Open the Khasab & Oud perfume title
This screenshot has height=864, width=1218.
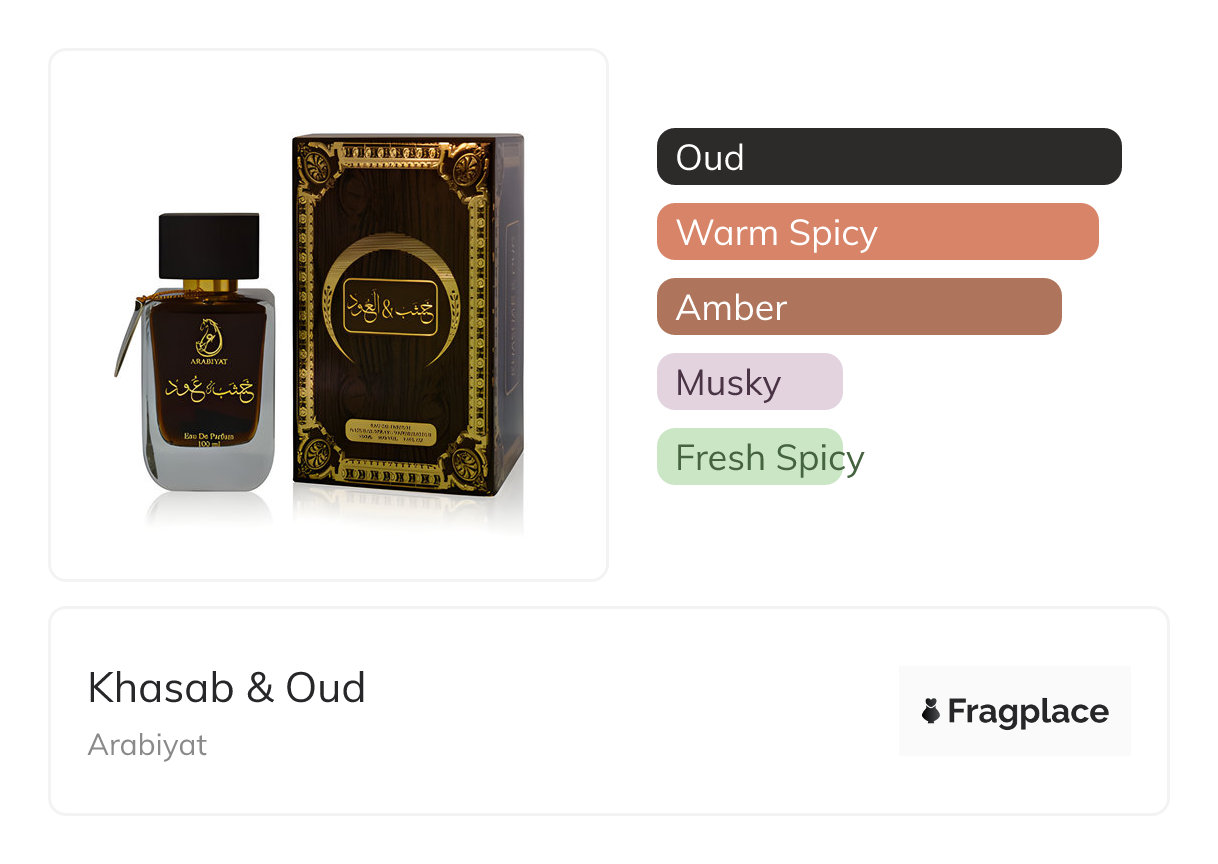click(227, 688)
